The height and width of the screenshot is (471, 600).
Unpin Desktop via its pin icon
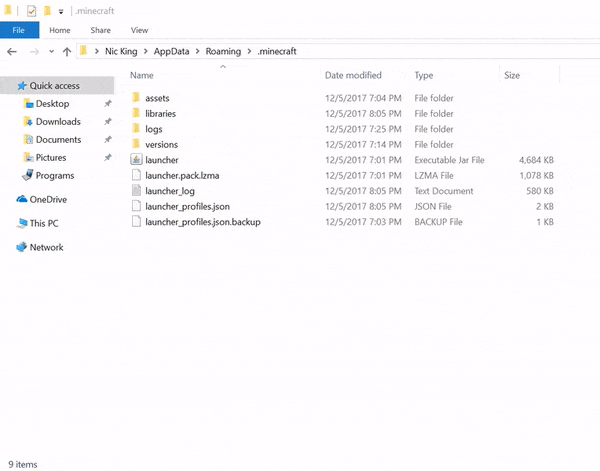coord(108,103)
